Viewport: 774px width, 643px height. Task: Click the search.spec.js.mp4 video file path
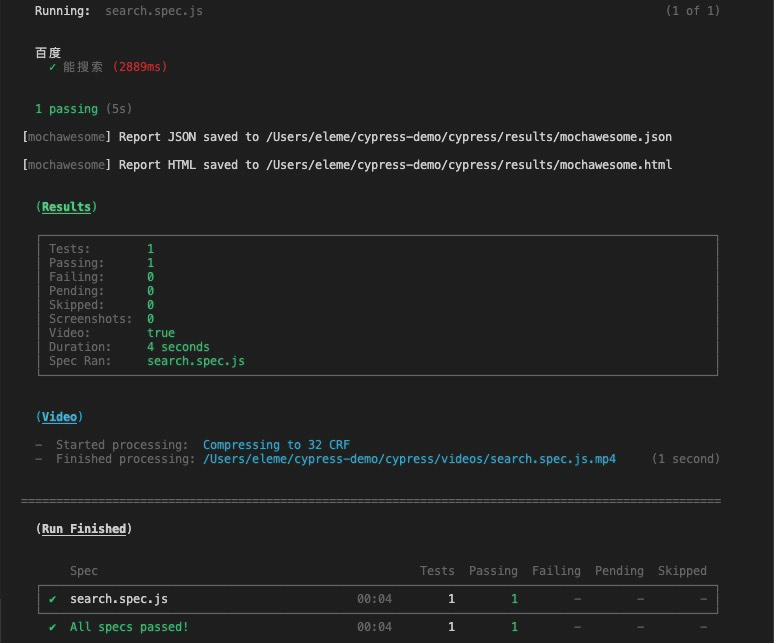(409, 459)
